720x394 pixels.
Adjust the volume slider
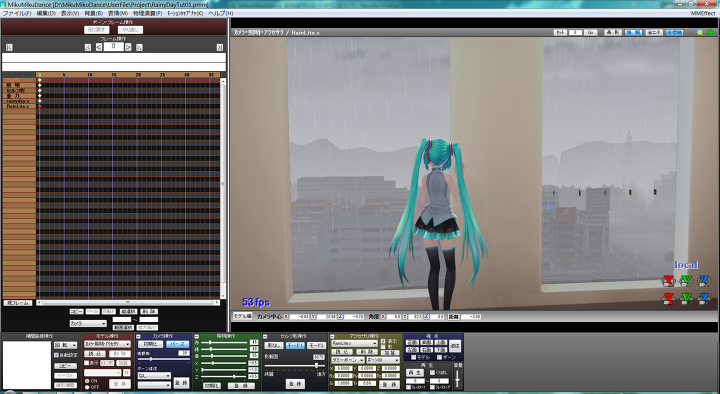pos(458,378)
